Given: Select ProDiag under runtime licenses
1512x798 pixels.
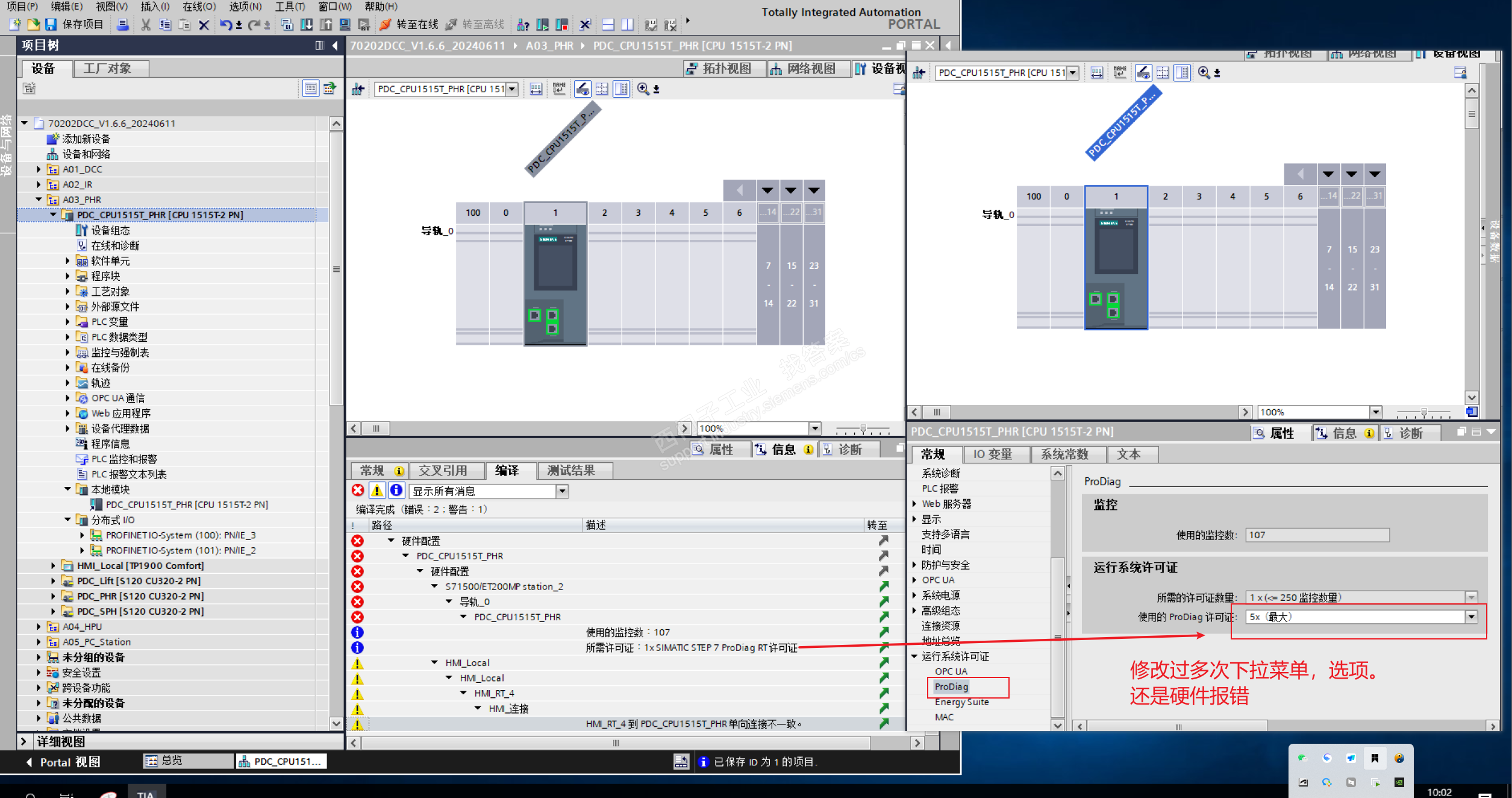Looking at the screenshot, I should [x=951, y=686].
